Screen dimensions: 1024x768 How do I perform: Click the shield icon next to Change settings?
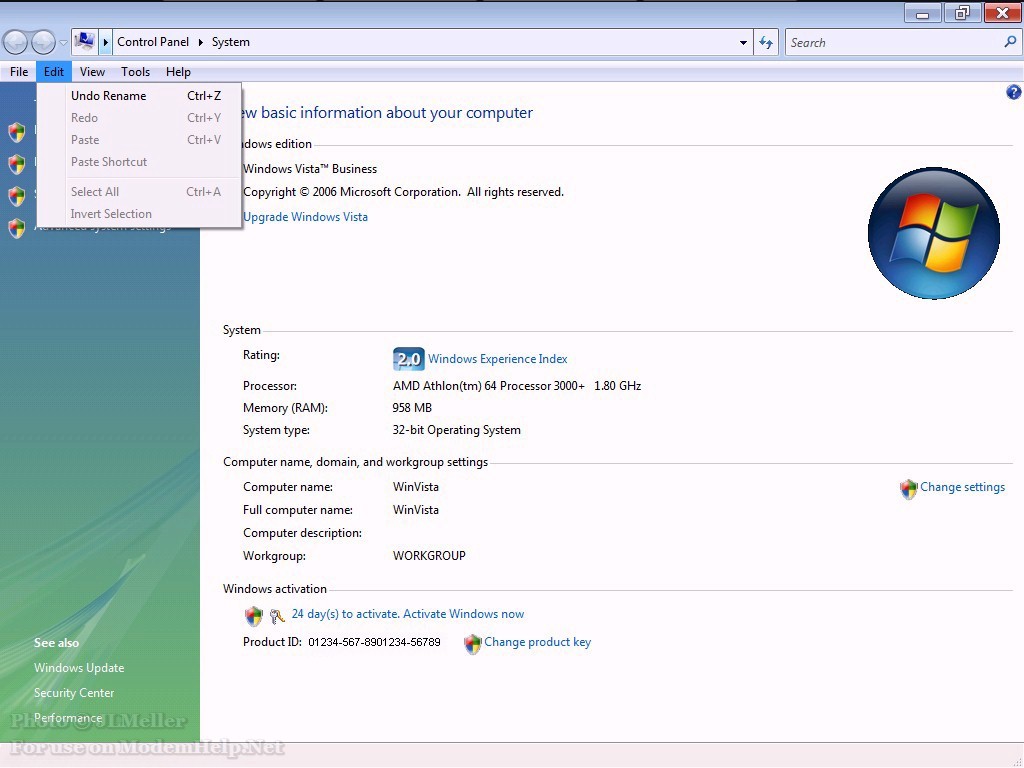(908, 488)
